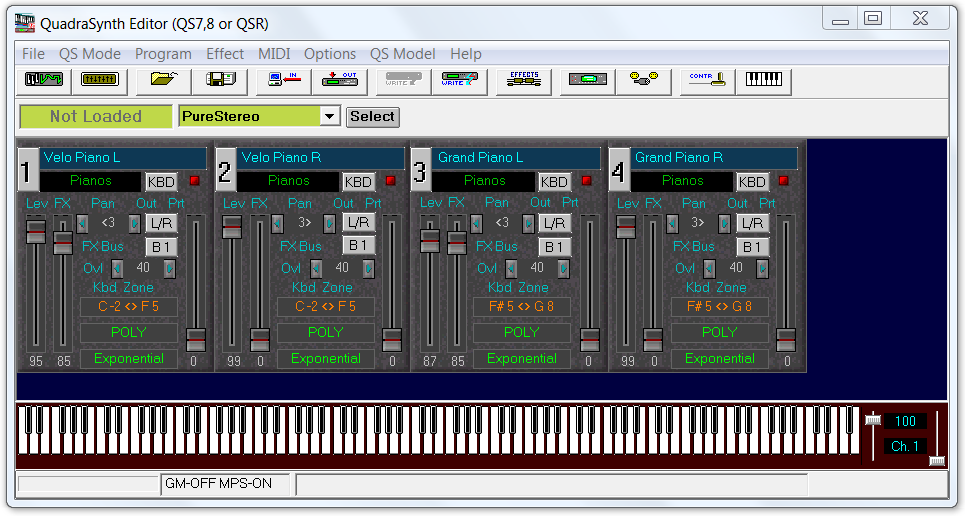
Task: Click the Select button
Action: click(372, 117)
